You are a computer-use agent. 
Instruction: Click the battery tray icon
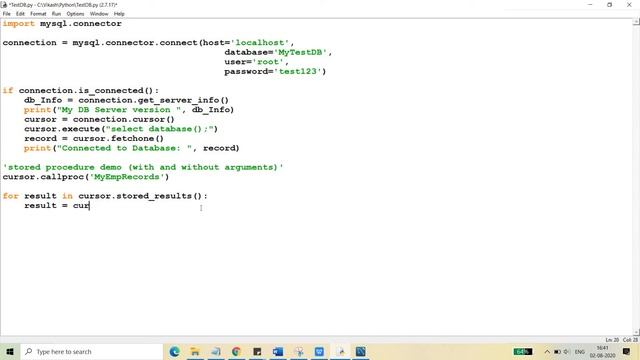(557, 351)
